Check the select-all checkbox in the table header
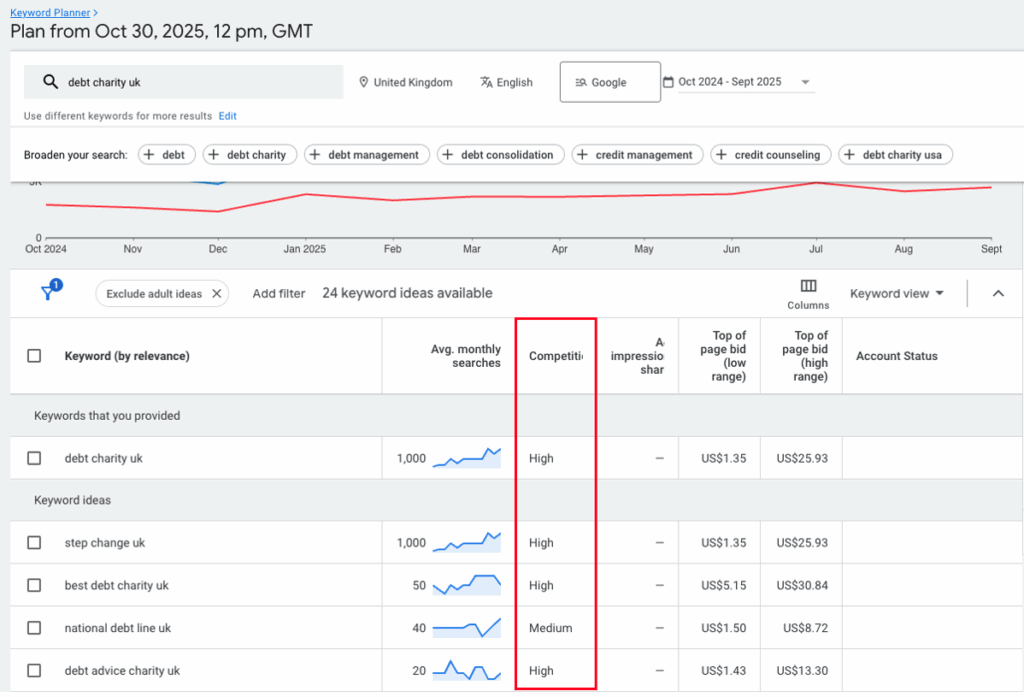1024x697 pixels. pyautogui.click(x=35, y=355)
